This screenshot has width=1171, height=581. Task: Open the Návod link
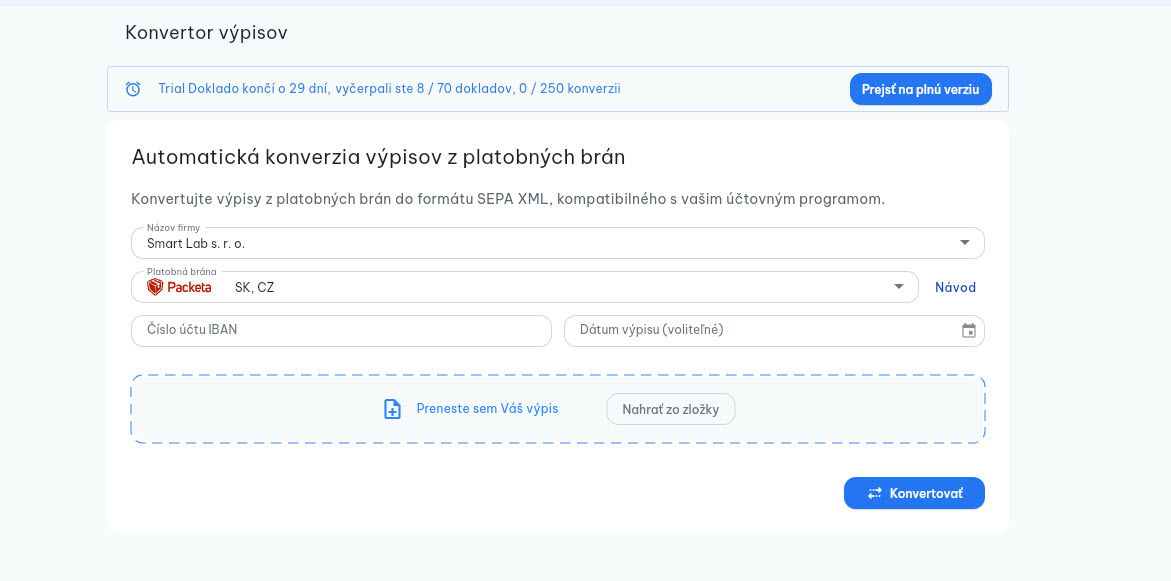coord(955,287)
